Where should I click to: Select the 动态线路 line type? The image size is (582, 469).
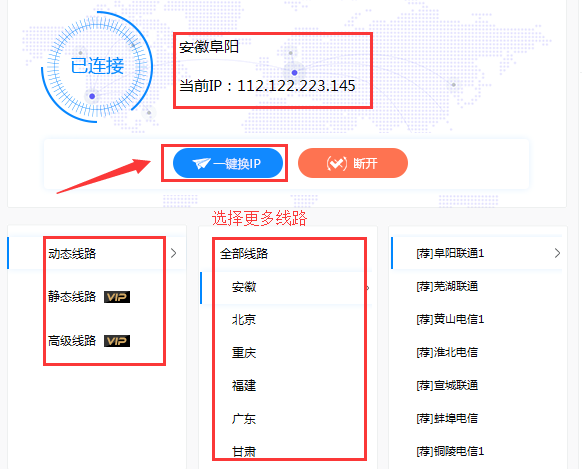(x=72, y=254)
